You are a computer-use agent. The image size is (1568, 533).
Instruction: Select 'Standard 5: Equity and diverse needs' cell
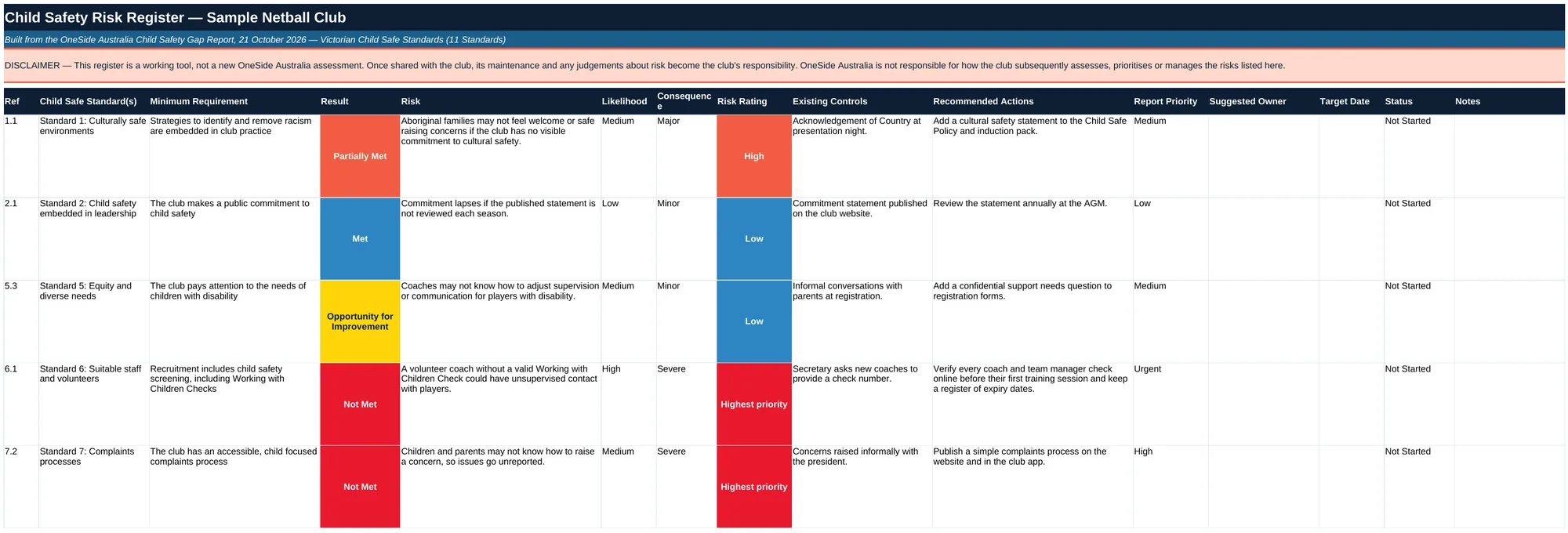click(x=93, y=321)
